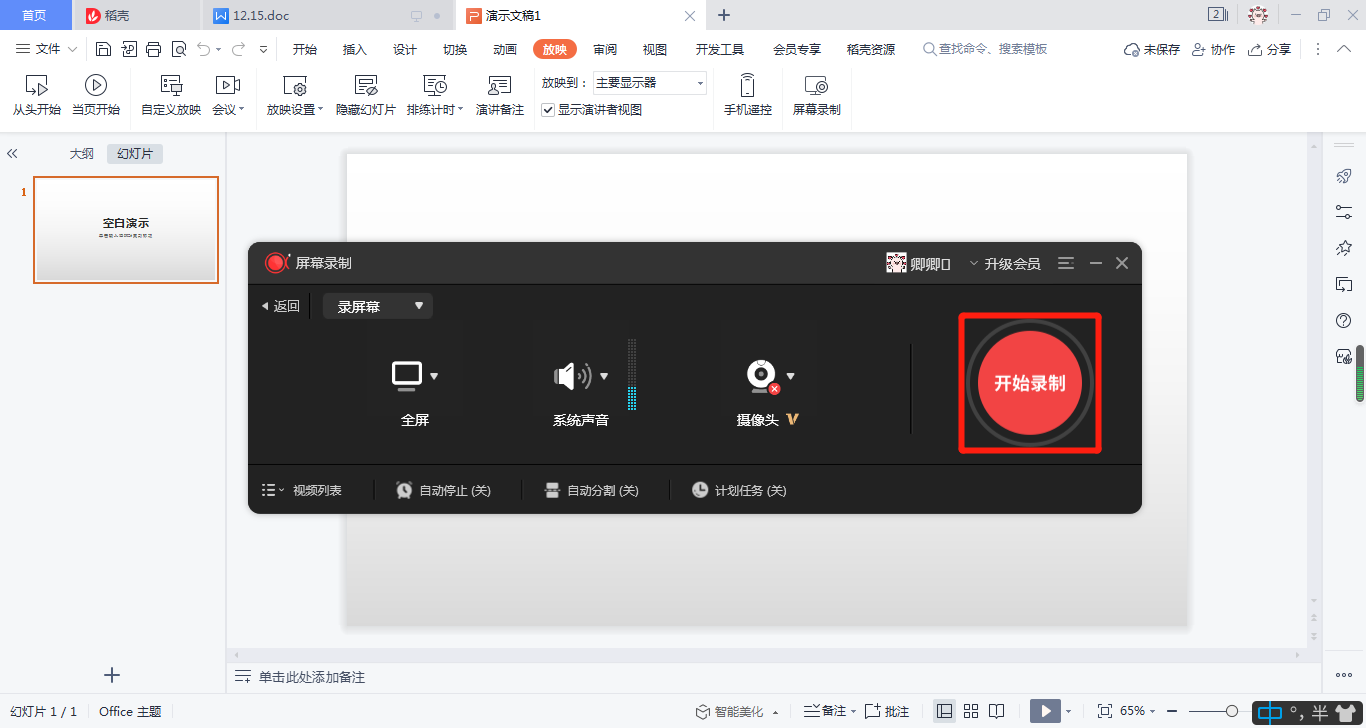Toggle 自动分割 setting in recorder
Image resolution: width=1366 pixels, height=728 pixels.
[x=591, y=490]
